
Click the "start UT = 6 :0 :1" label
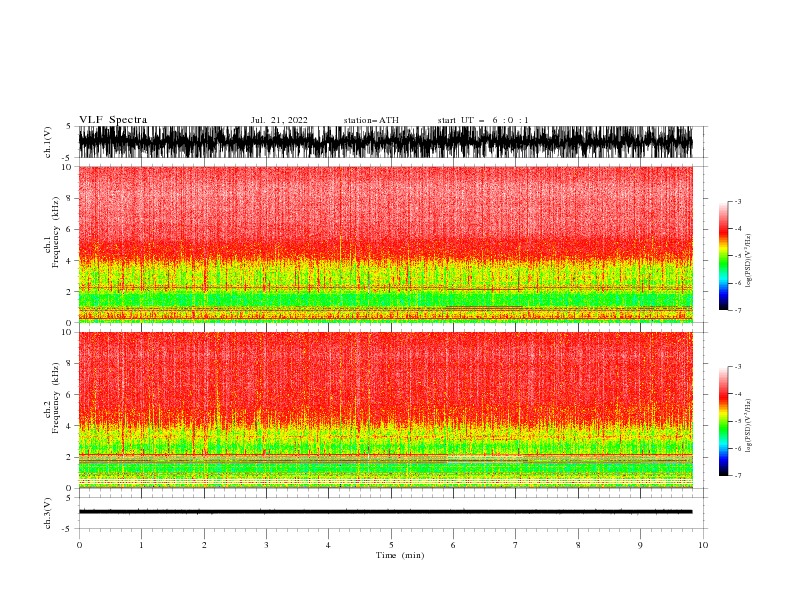tap(483, 120)
